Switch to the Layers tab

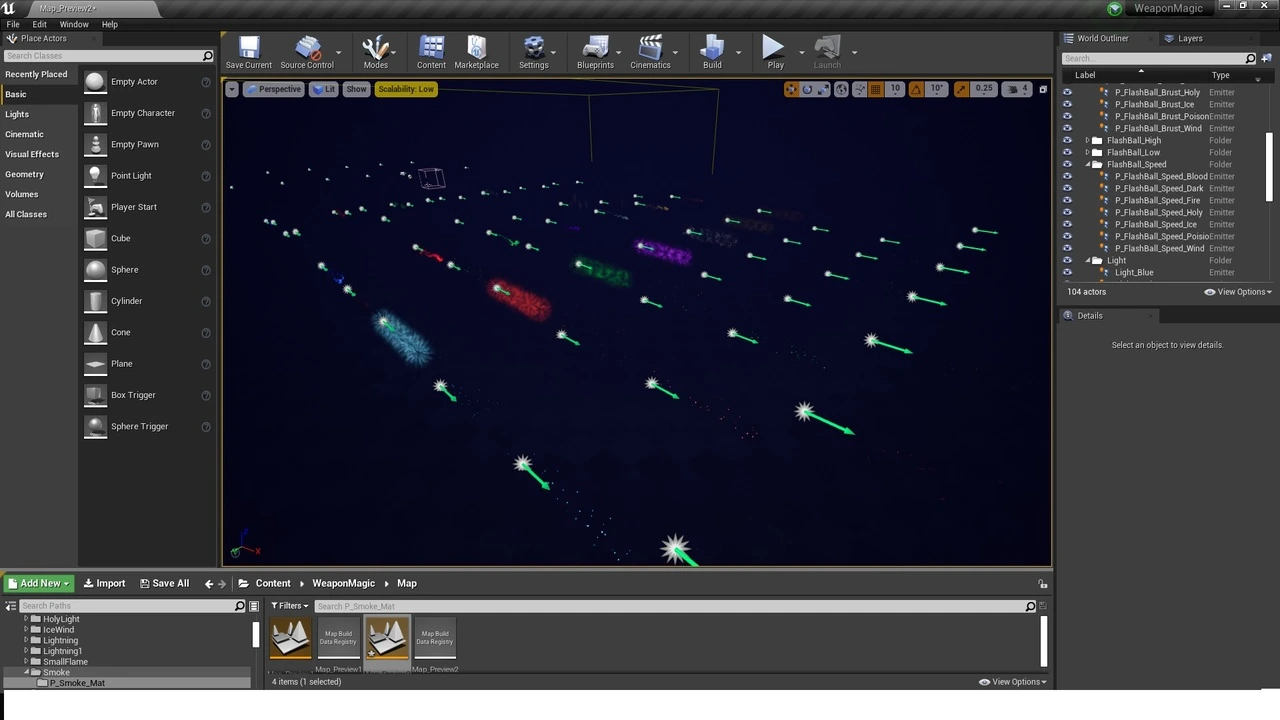tap(1189, 38)
